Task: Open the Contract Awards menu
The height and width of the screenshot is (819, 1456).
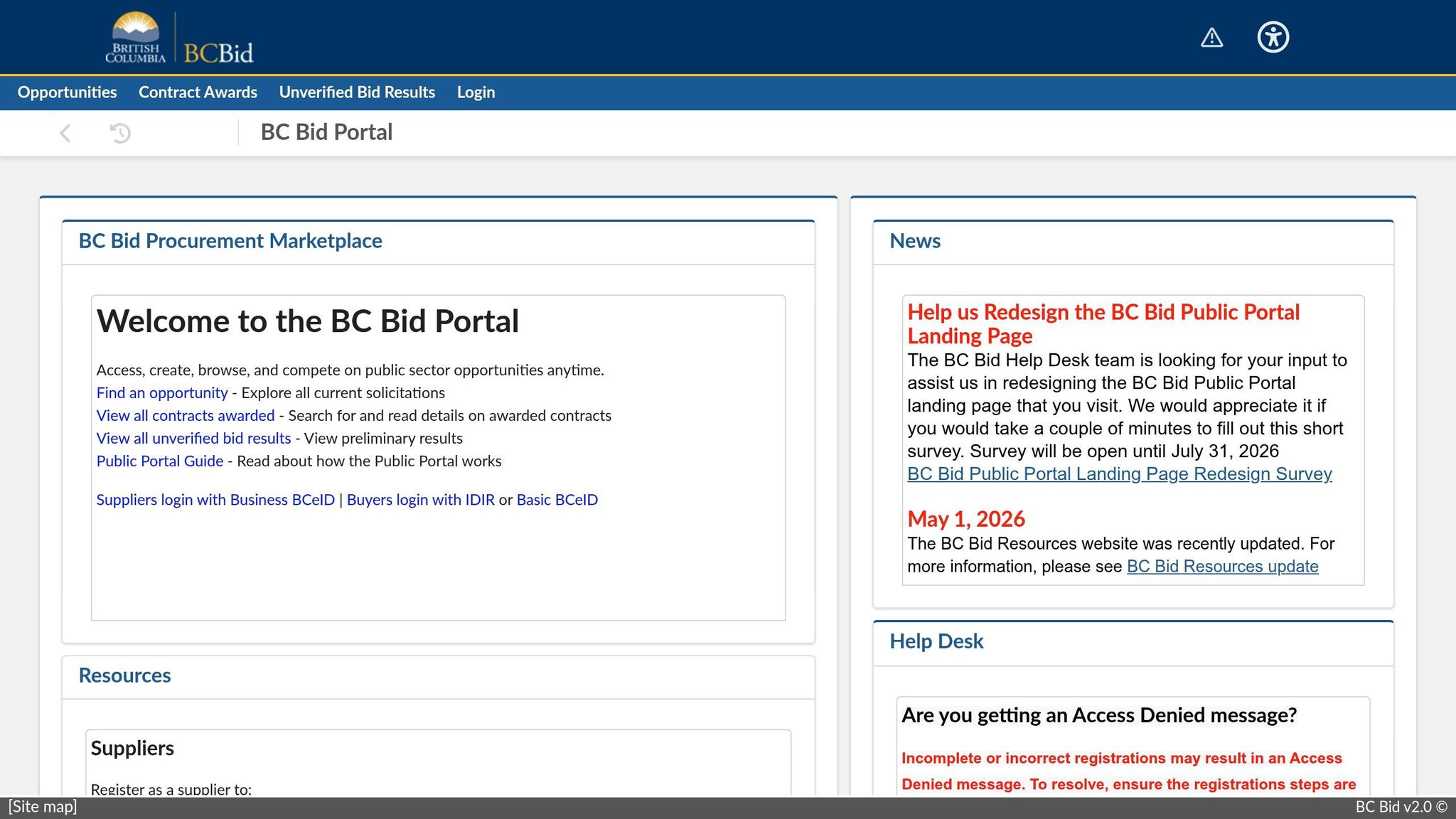Action: (x=198, y=92)
